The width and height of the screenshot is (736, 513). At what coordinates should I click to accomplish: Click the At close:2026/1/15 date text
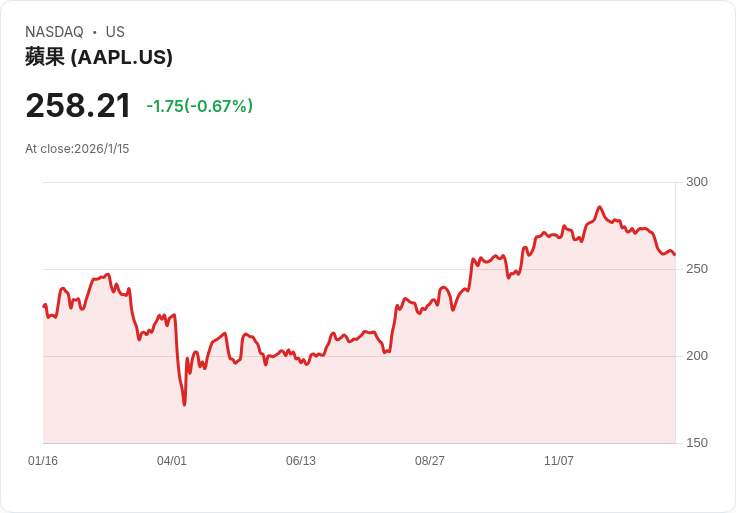(77, 149)
